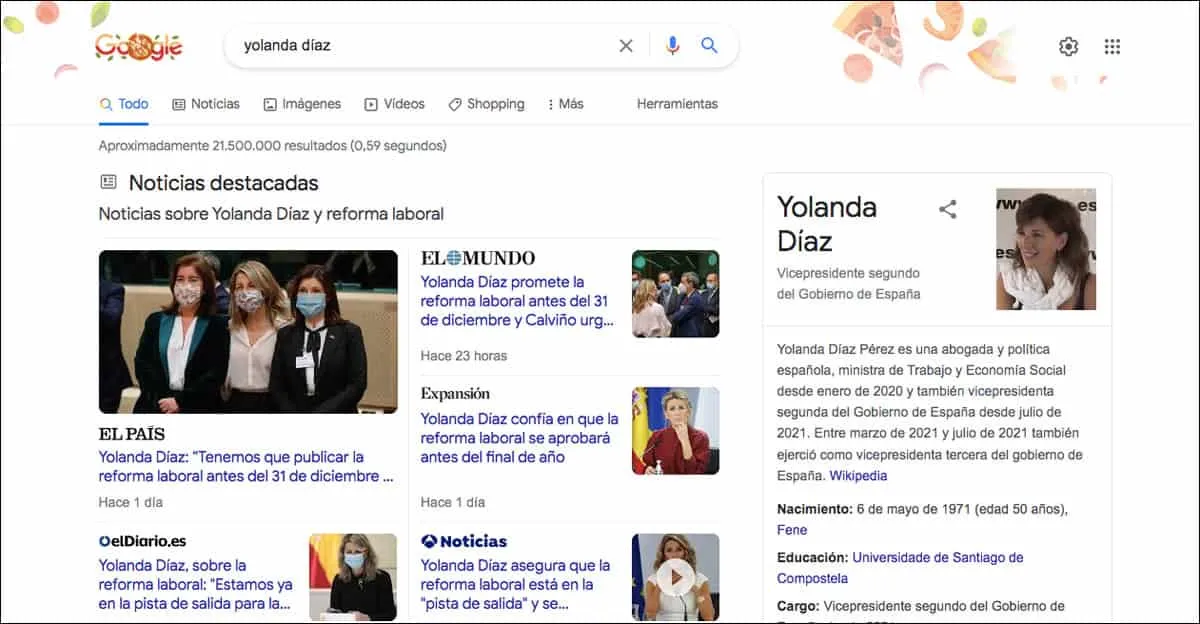The height and width of the screenshot is (624, 1200).
Task: Open settings gear icon
Action: coord(1069,46)
